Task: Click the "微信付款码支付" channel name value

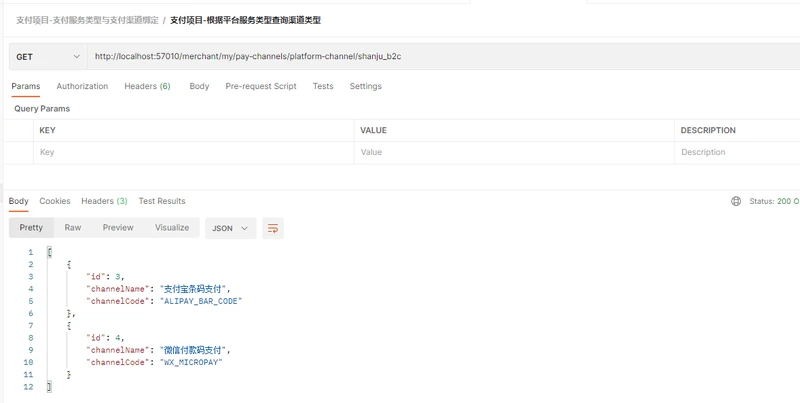Action: 193,350
